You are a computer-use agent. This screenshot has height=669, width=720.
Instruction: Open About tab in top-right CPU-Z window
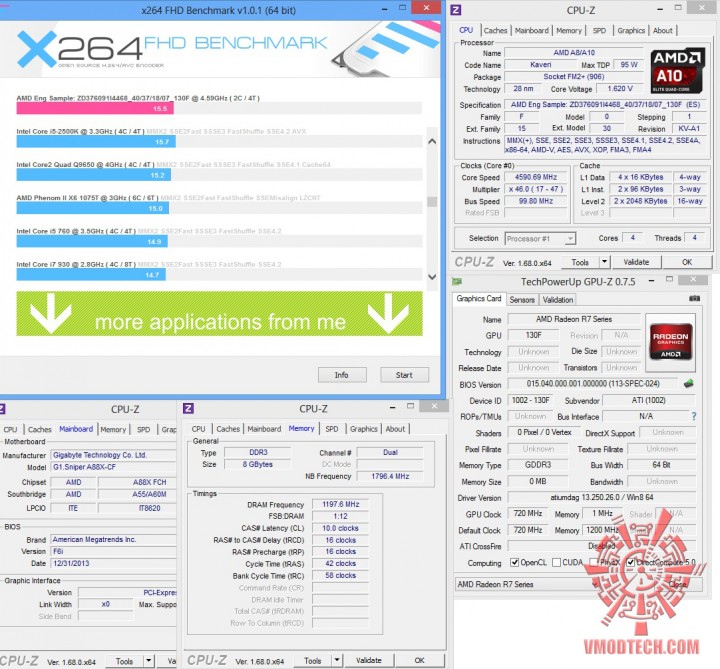click(663, 30)
